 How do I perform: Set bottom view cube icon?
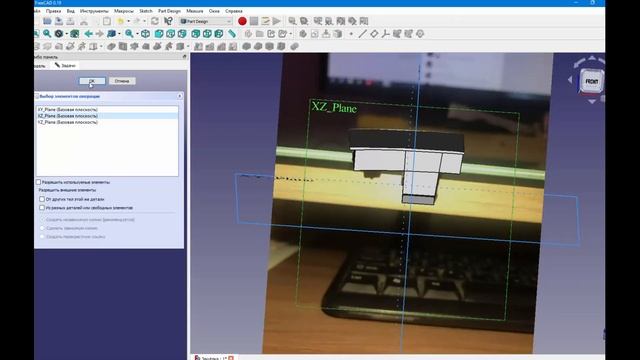[x=207, y=34]
